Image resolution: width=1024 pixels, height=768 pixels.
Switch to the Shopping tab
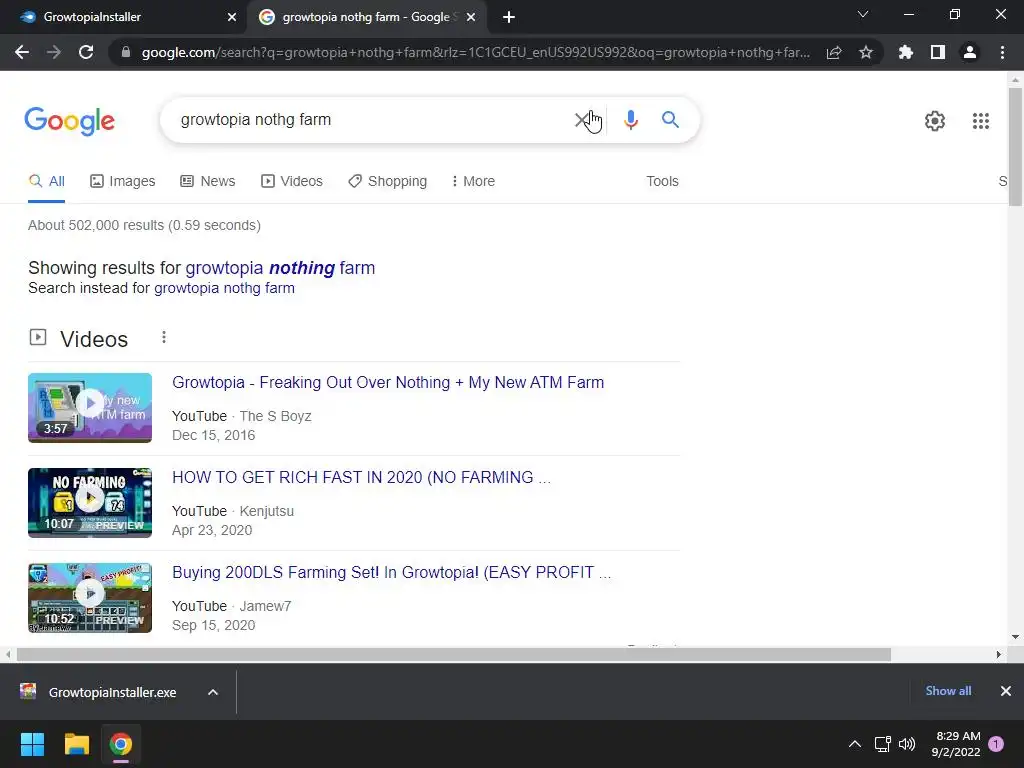[387, 182]
